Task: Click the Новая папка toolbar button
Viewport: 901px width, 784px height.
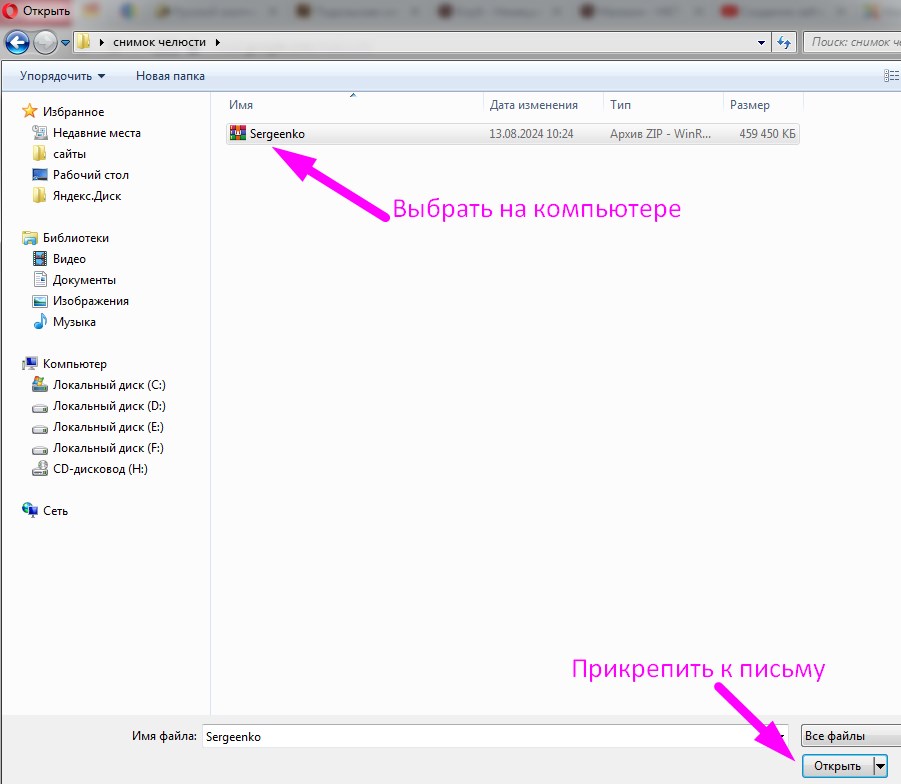Action: (x=170, y=76)
